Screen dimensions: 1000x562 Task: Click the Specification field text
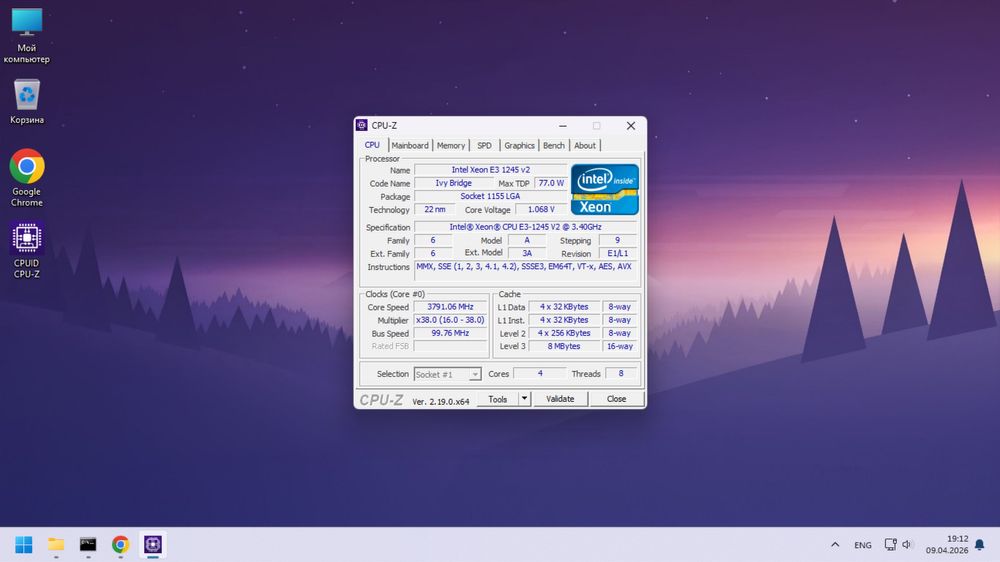[x=526, y=227]
